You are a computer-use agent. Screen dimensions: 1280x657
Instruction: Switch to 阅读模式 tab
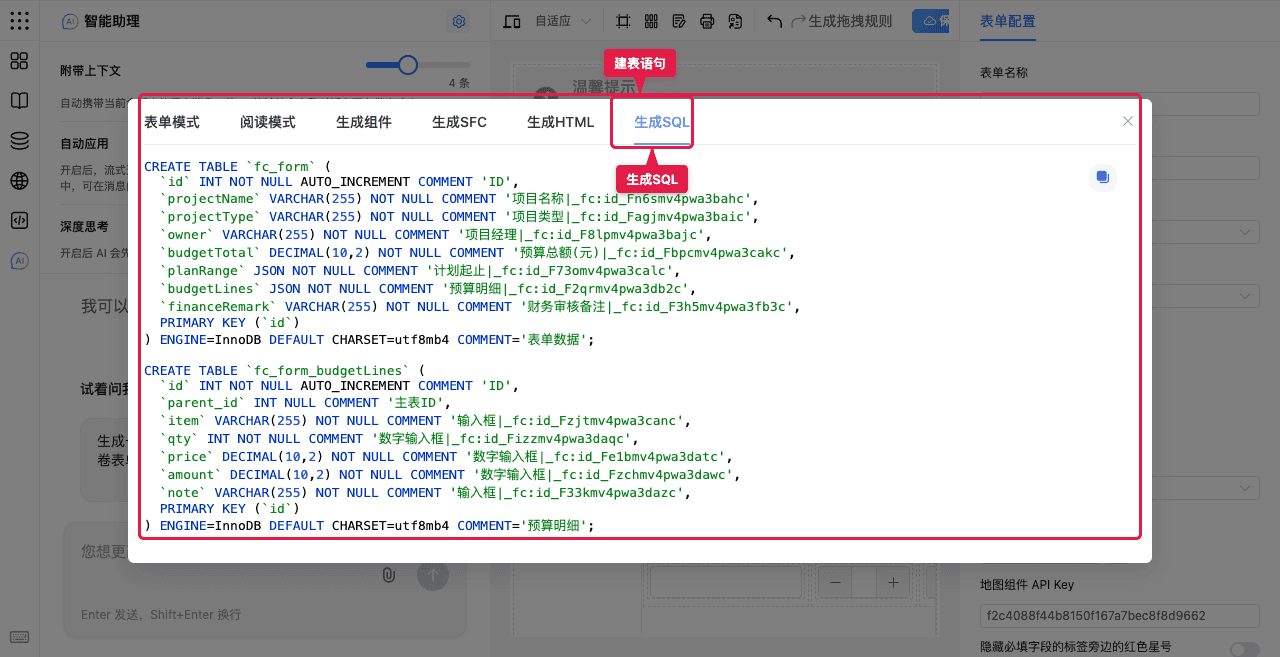click(268, 122)
